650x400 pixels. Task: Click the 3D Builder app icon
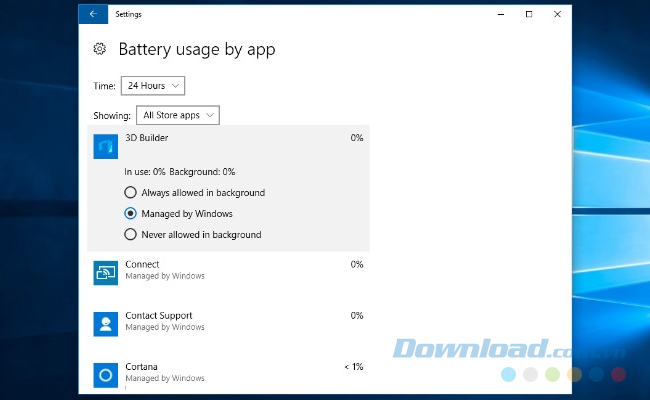(106, 148)
